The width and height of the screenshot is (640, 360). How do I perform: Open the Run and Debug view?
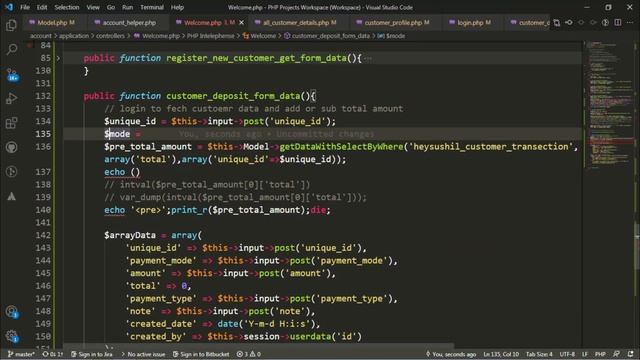[11, 98]
